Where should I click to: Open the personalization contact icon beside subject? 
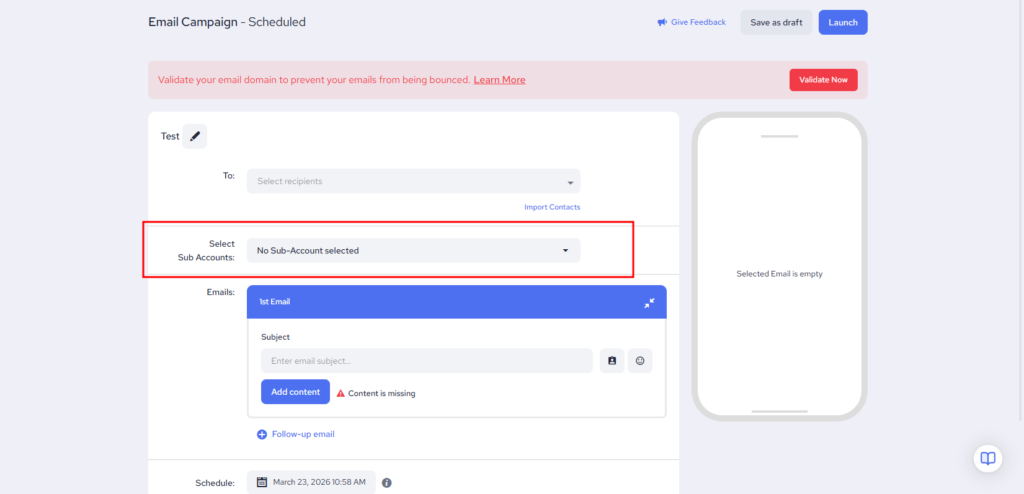click(x=612, y=361)
